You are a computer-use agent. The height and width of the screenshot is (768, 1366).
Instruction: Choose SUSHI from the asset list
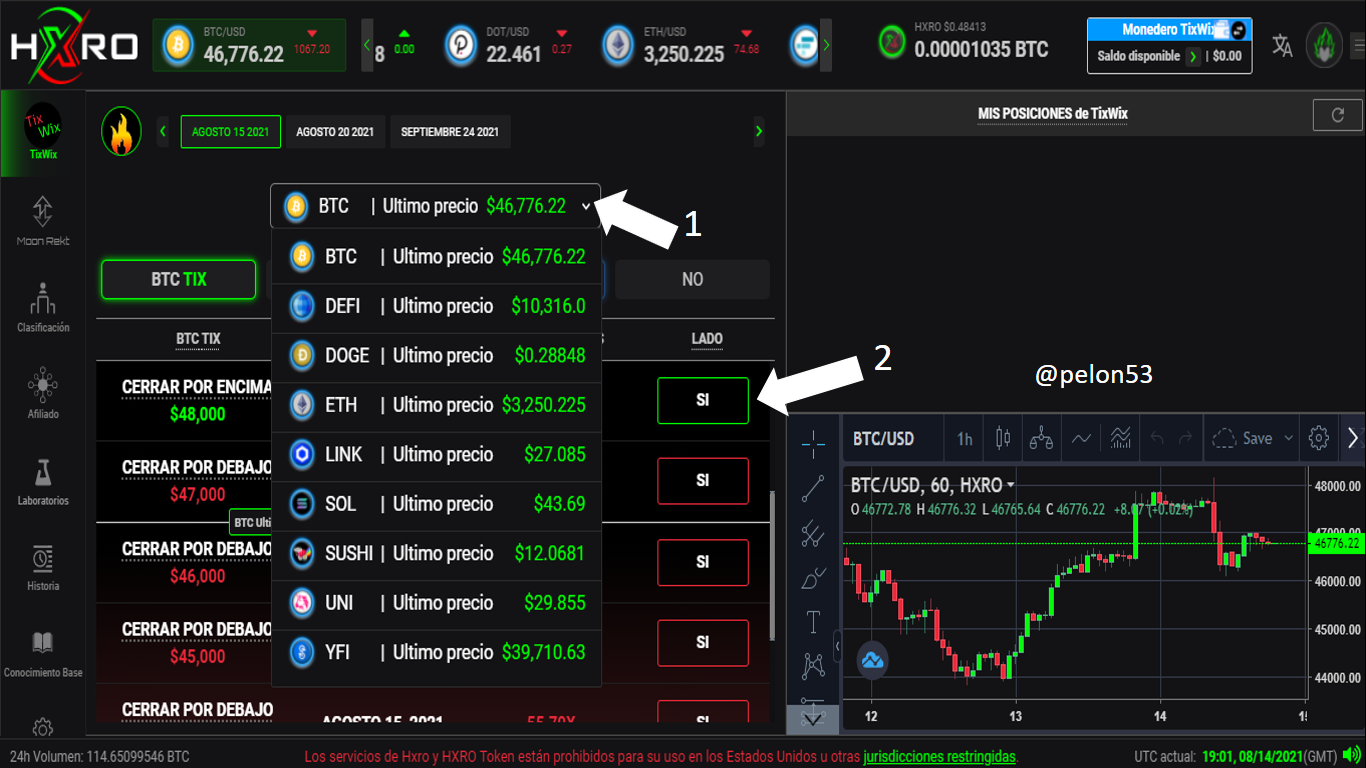pos(436,554)
